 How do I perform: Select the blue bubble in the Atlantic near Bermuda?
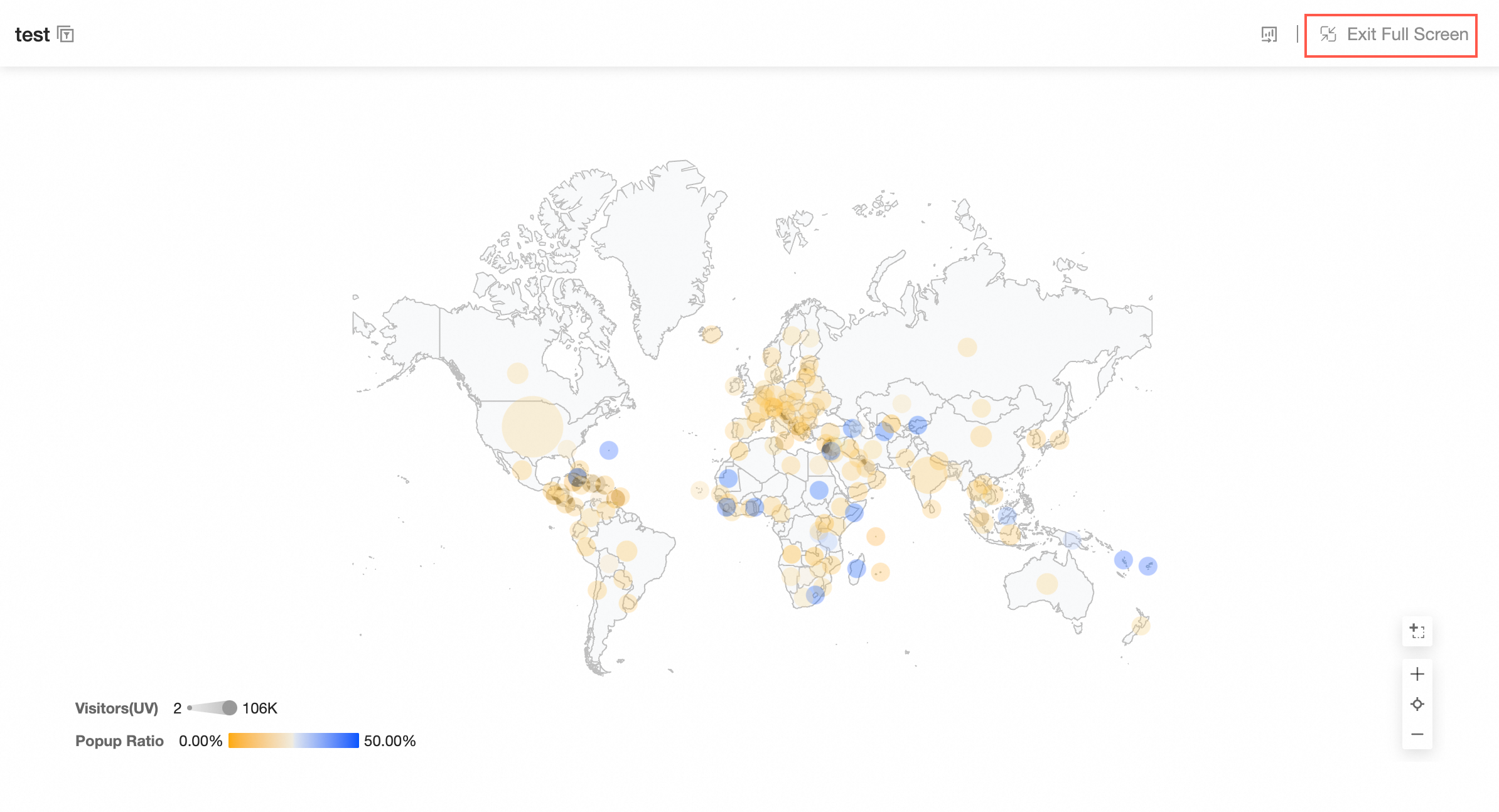[x=609, y=450]
